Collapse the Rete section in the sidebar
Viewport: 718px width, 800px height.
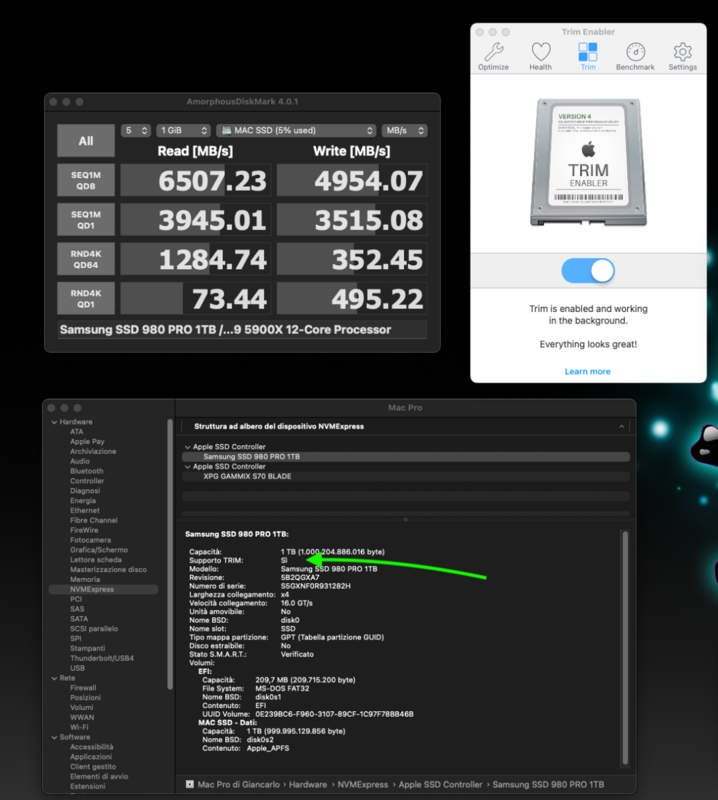point(54,678)
